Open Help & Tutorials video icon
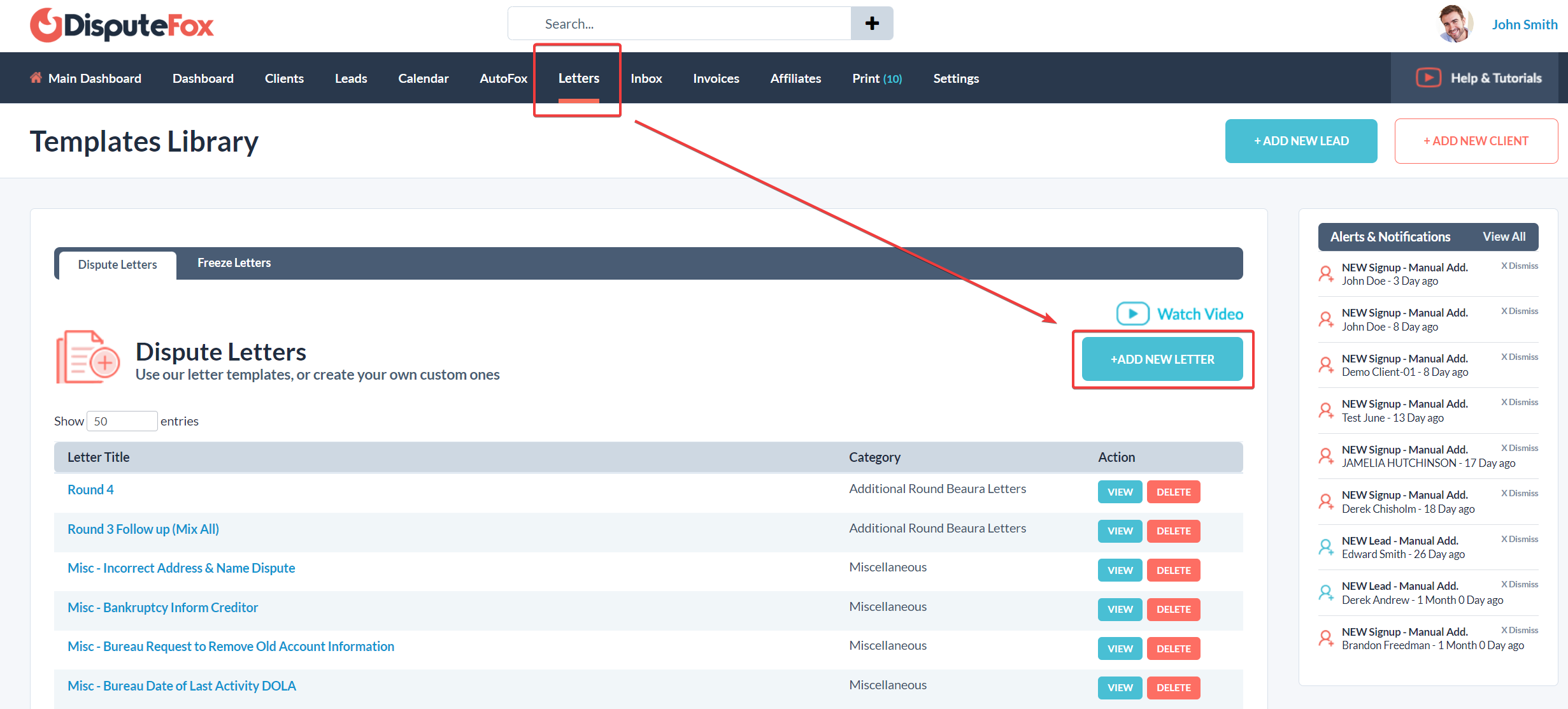 pyautogui.click(x=1428, y=78)
